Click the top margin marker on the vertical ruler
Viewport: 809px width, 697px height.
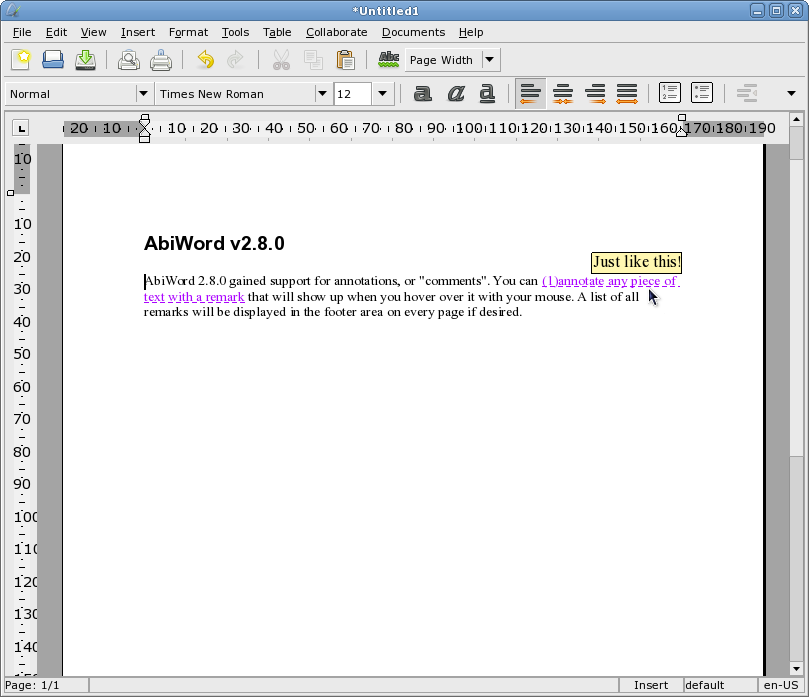(x=10, y=193)
